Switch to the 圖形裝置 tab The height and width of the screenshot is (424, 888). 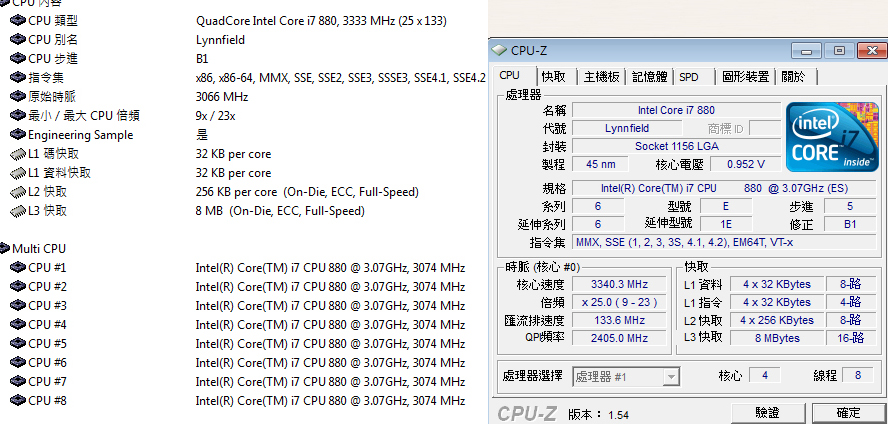tap(746, 77)
